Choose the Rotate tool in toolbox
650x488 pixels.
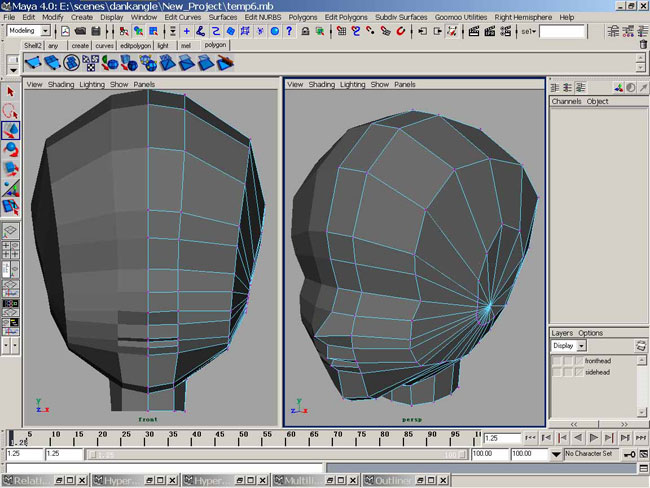[x=11, y=149]
